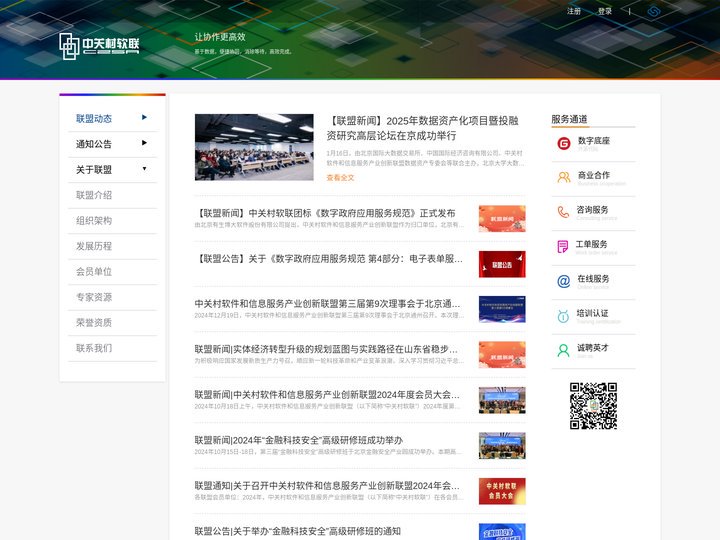The width and height of the screenshot is (720, 540).
Task: Open the 第三届第9次理事会 article title
Action: point(327,304)
